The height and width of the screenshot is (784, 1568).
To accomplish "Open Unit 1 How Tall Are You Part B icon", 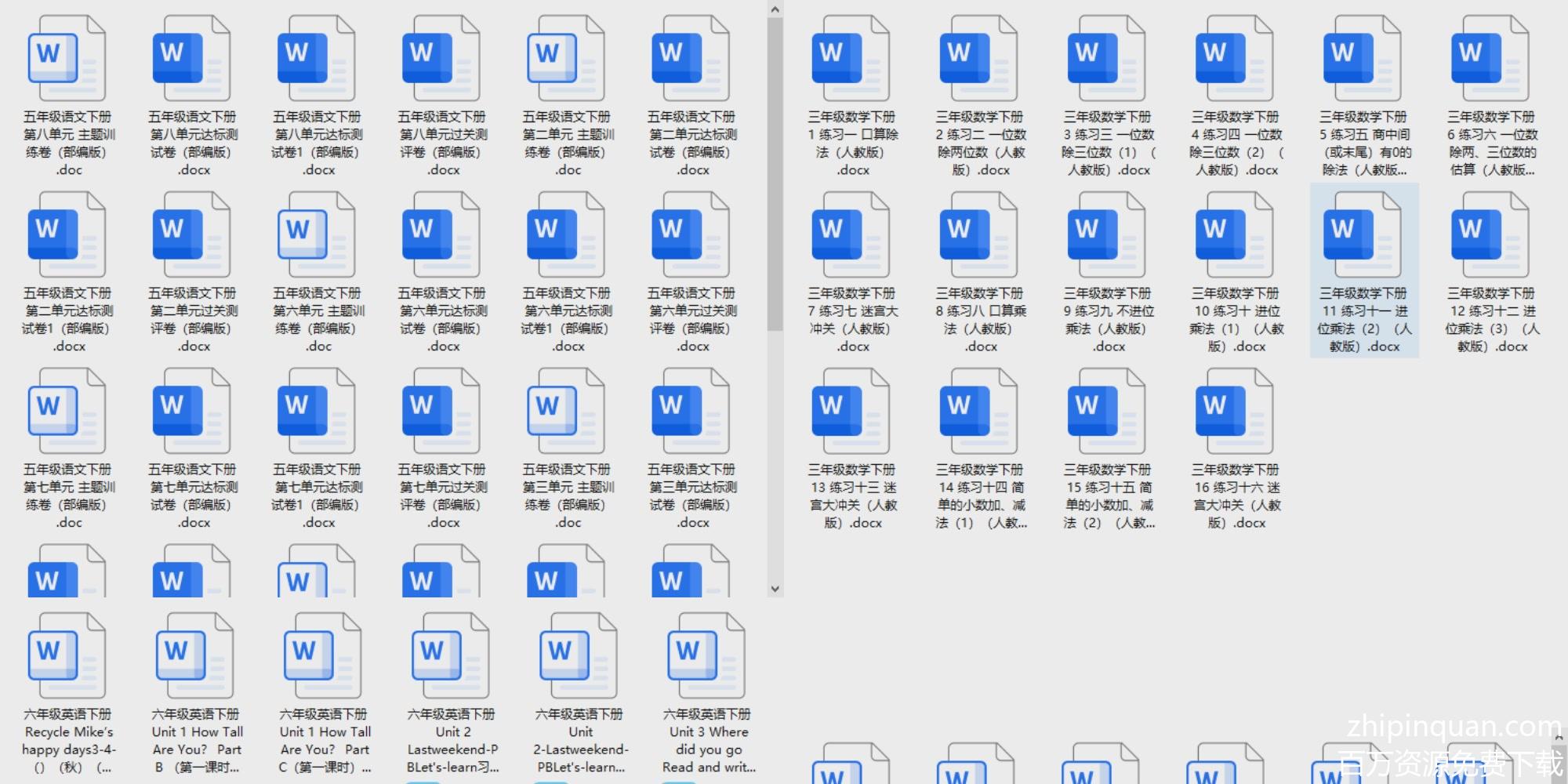I will (x=194, y=656).
